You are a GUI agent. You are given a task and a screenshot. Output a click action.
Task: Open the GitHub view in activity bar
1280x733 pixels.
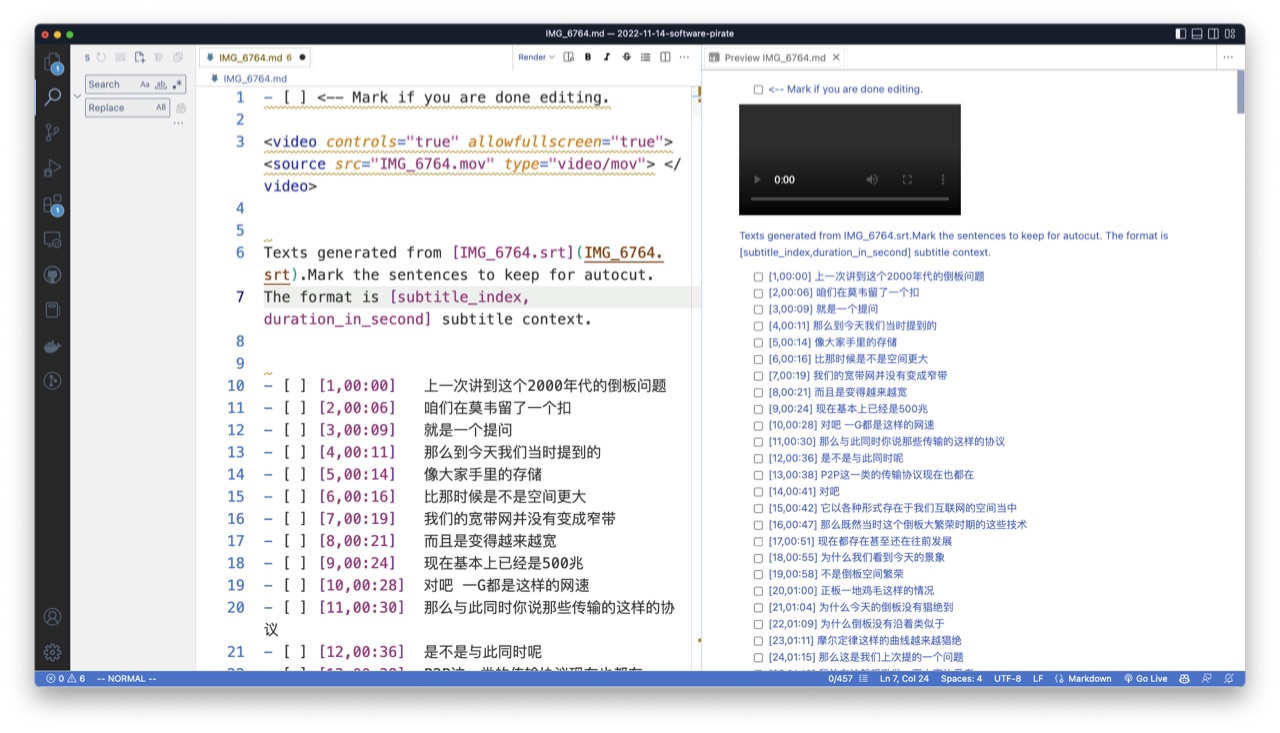click(x=52, y=275)
